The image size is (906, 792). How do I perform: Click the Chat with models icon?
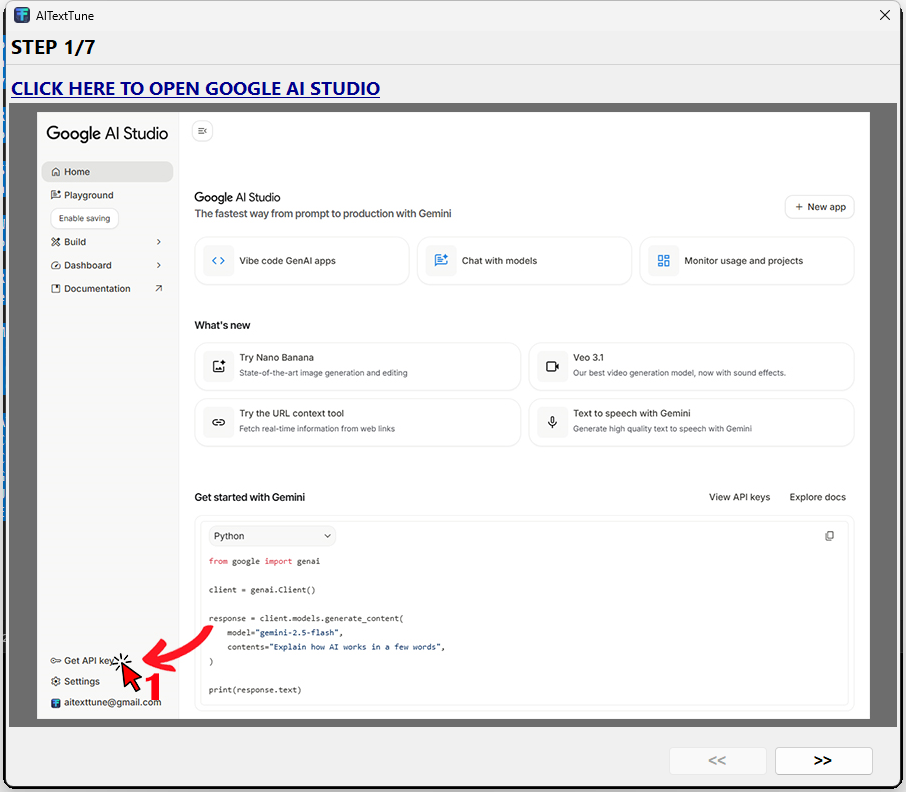(x=441, y=261)
